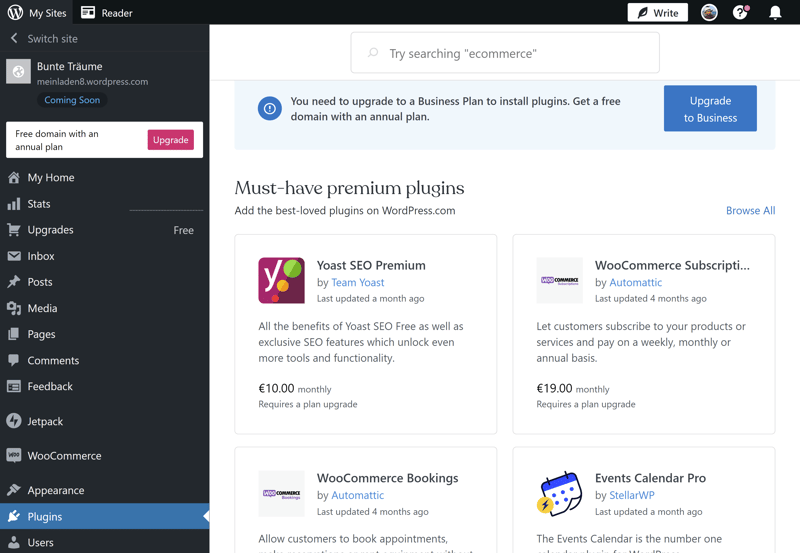
Task: Open the Team Yoast author link
Action: coord(358,282)
